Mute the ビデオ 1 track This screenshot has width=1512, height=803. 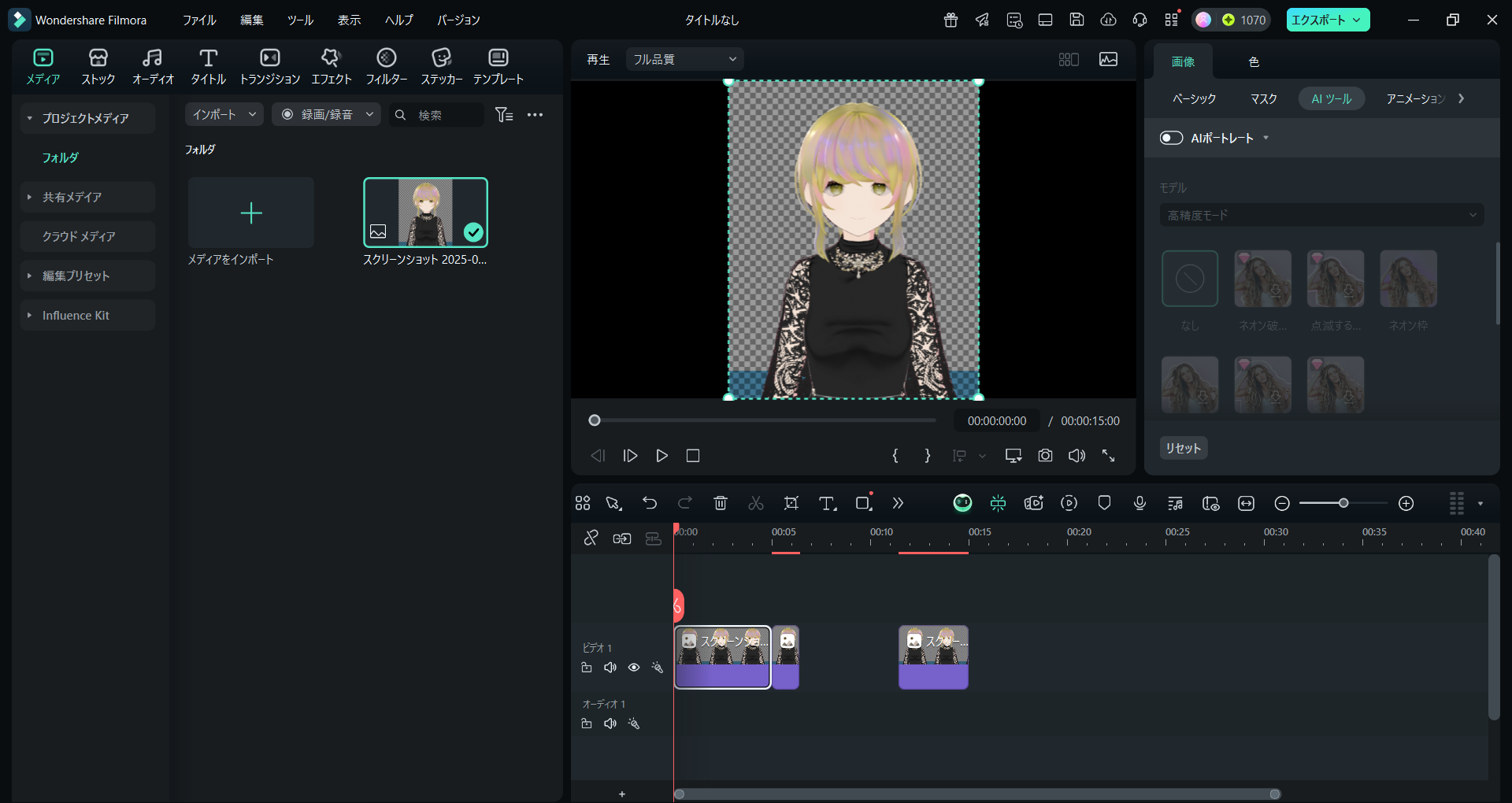point(610,668)
